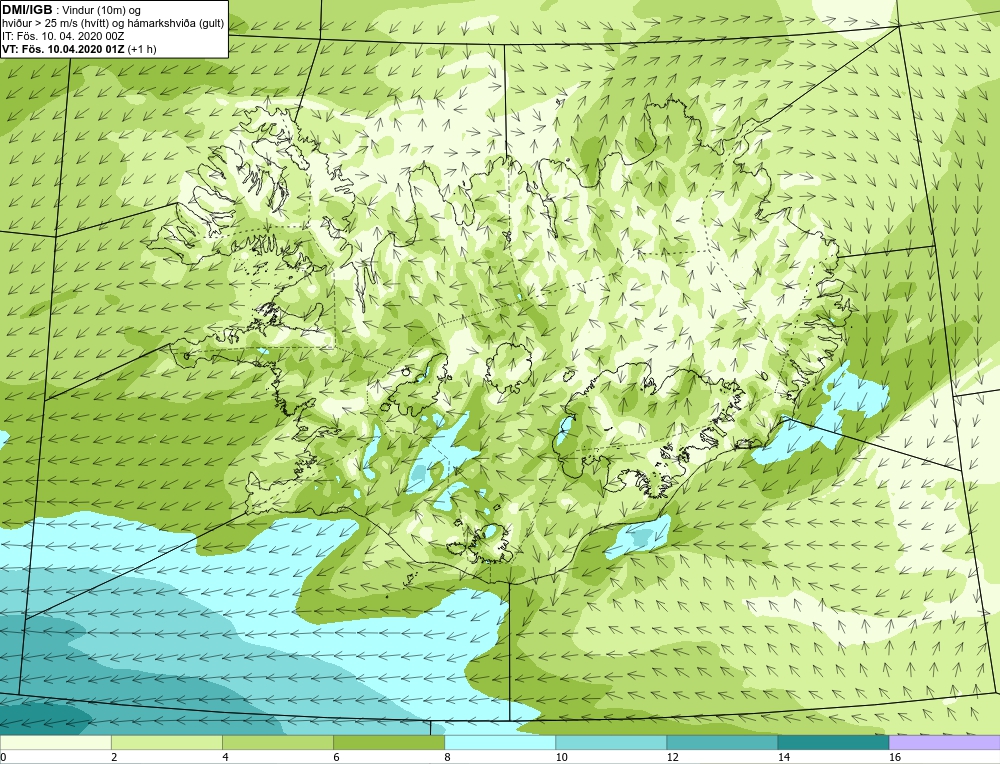
Task: Click the legend scale label '2'
Action: (x=114, y=757)
